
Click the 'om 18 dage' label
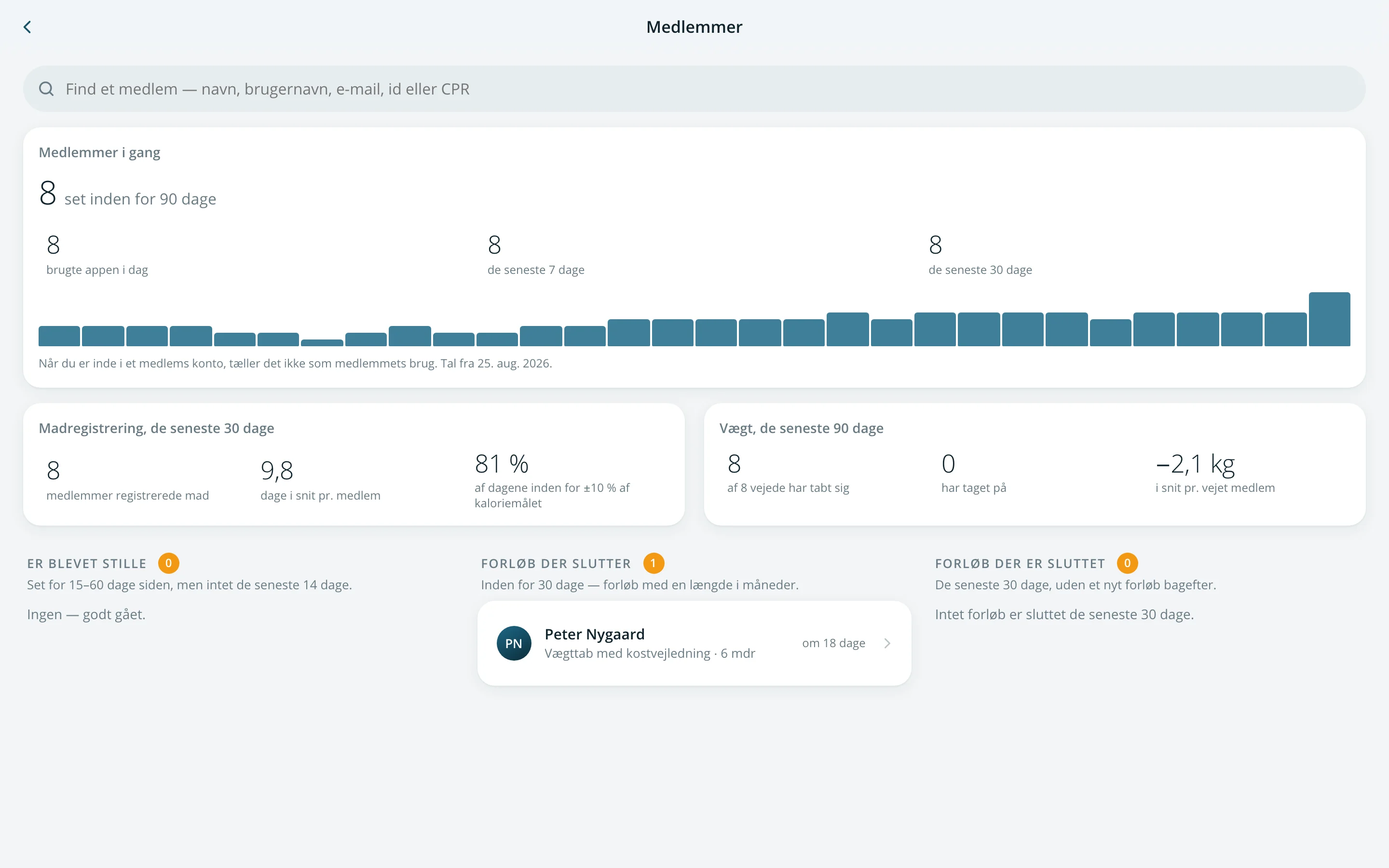tap(833, 643)
